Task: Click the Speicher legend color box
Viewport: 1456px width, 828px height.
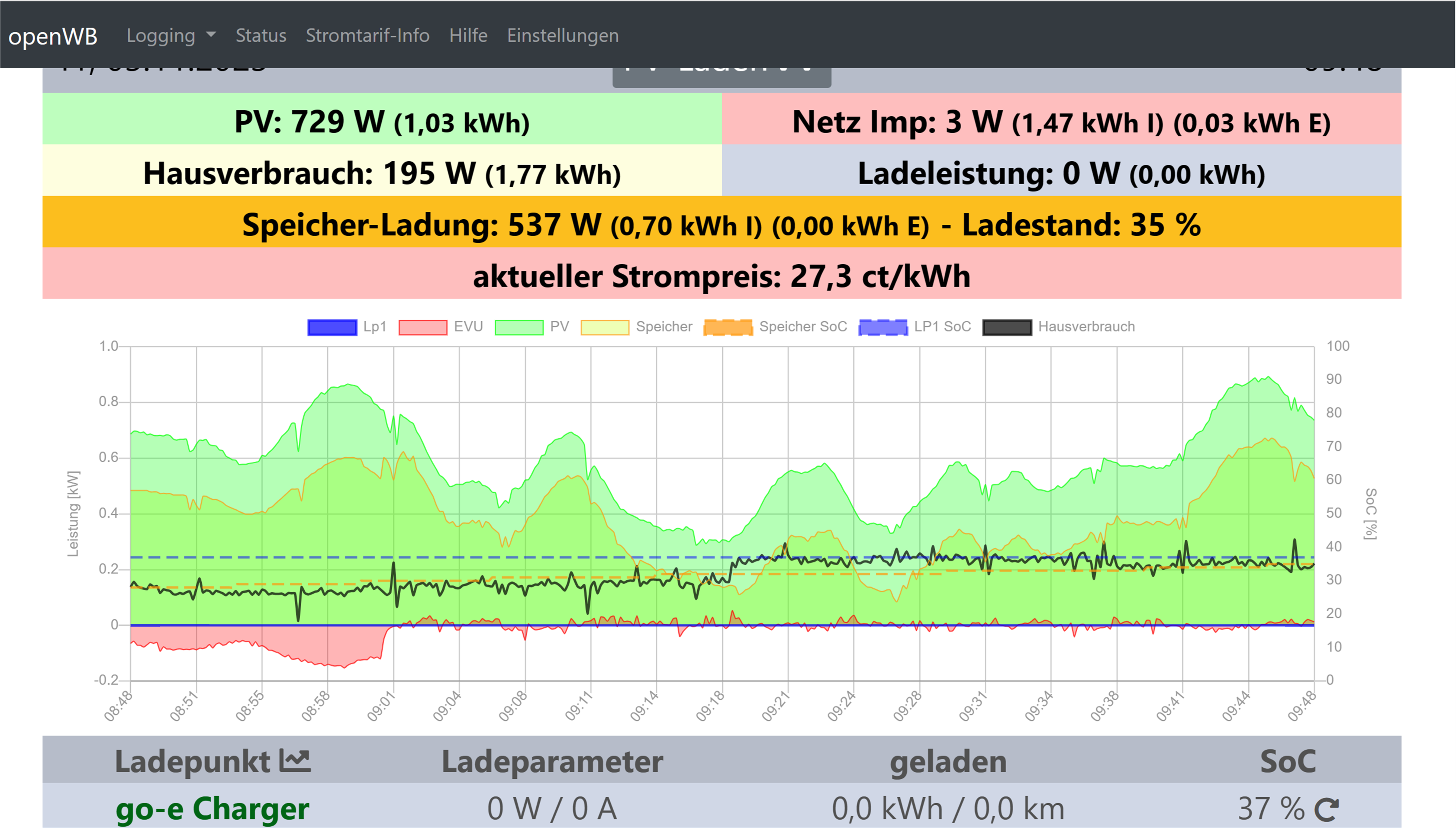Action: click(x=604, y=327)
